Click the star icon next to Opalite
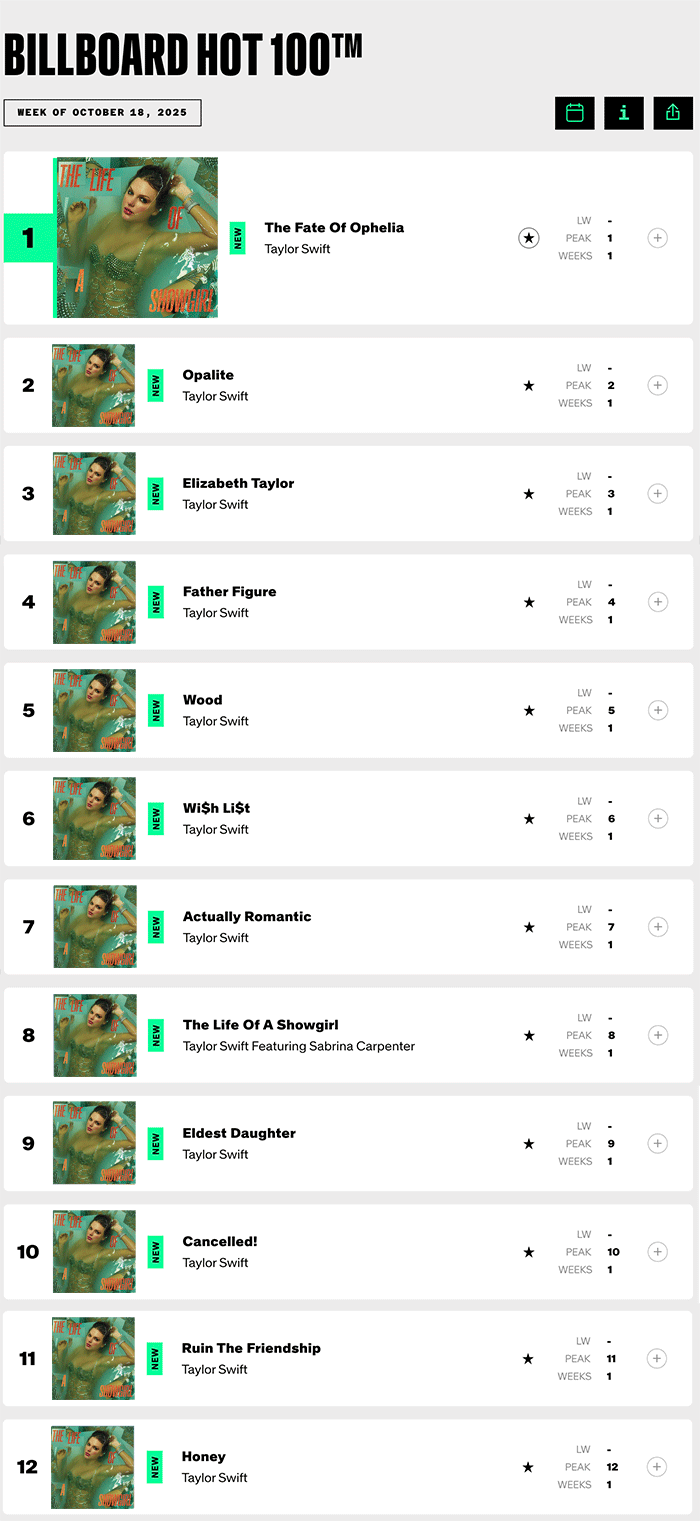This screenshot has height=1521, width=700. tap(529, 386)
